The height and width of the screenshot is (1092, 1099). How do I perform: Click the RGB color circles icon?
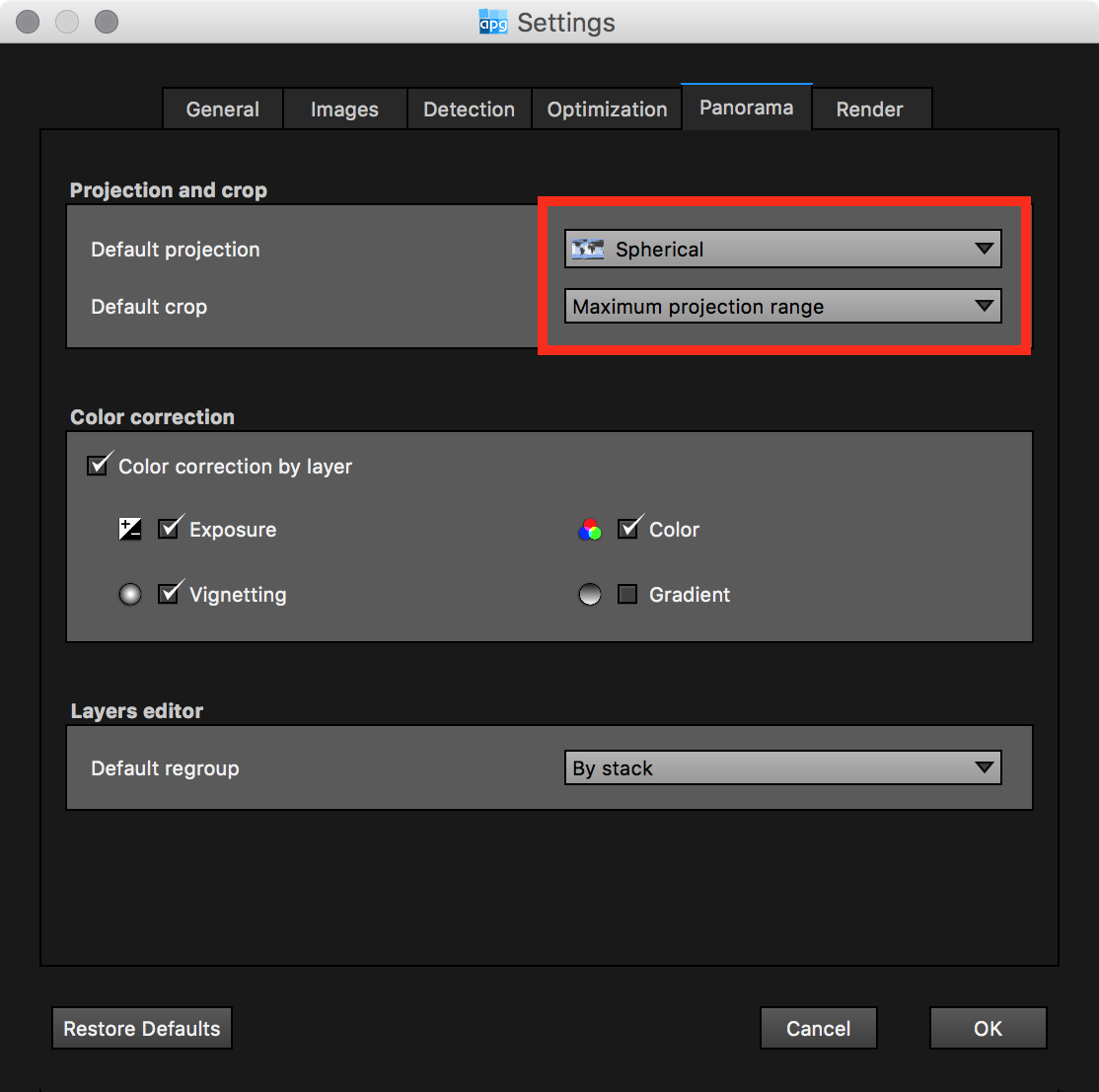[590, 530]
